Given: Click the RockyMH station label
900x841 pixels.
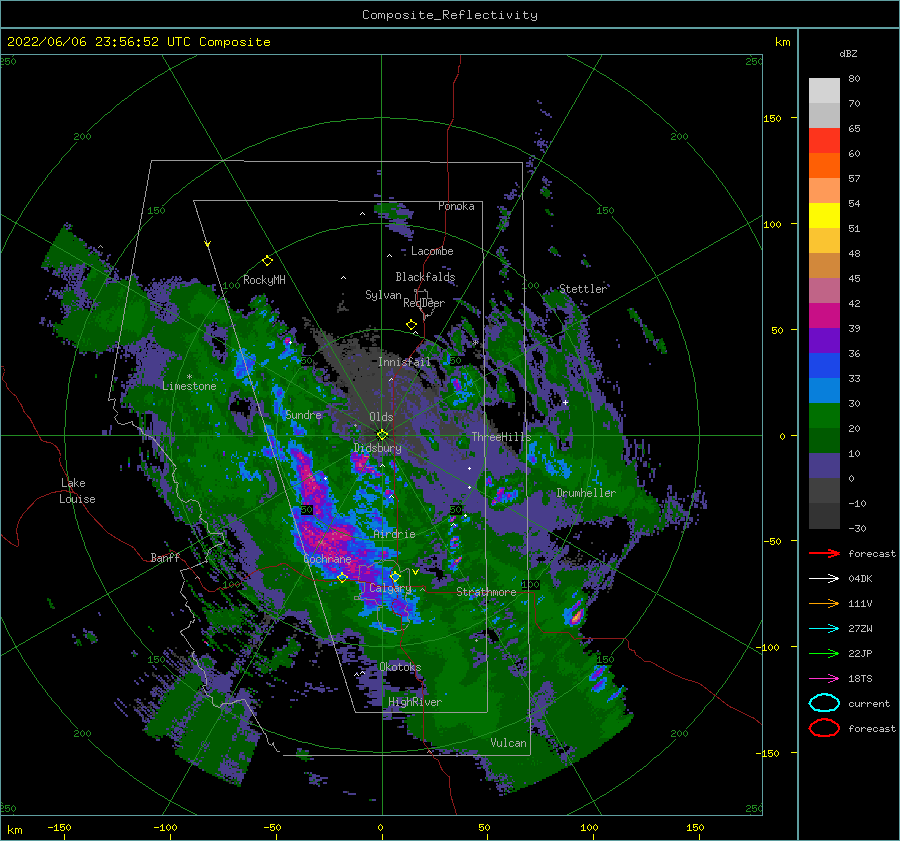Looking at the screenshot, I should (264, 280).
